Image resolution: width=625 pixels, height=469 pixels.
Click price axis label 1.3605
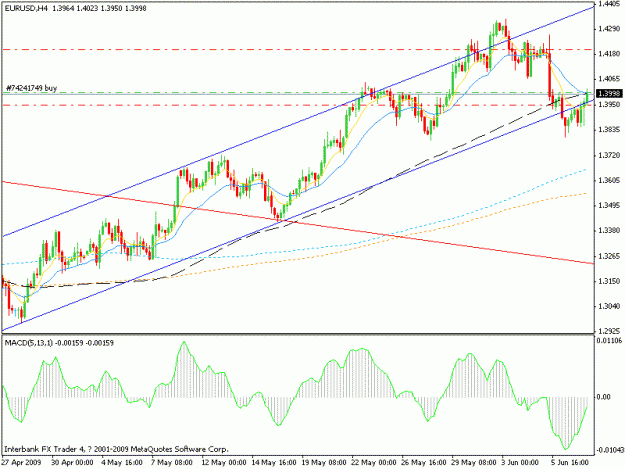coord(610,181)
